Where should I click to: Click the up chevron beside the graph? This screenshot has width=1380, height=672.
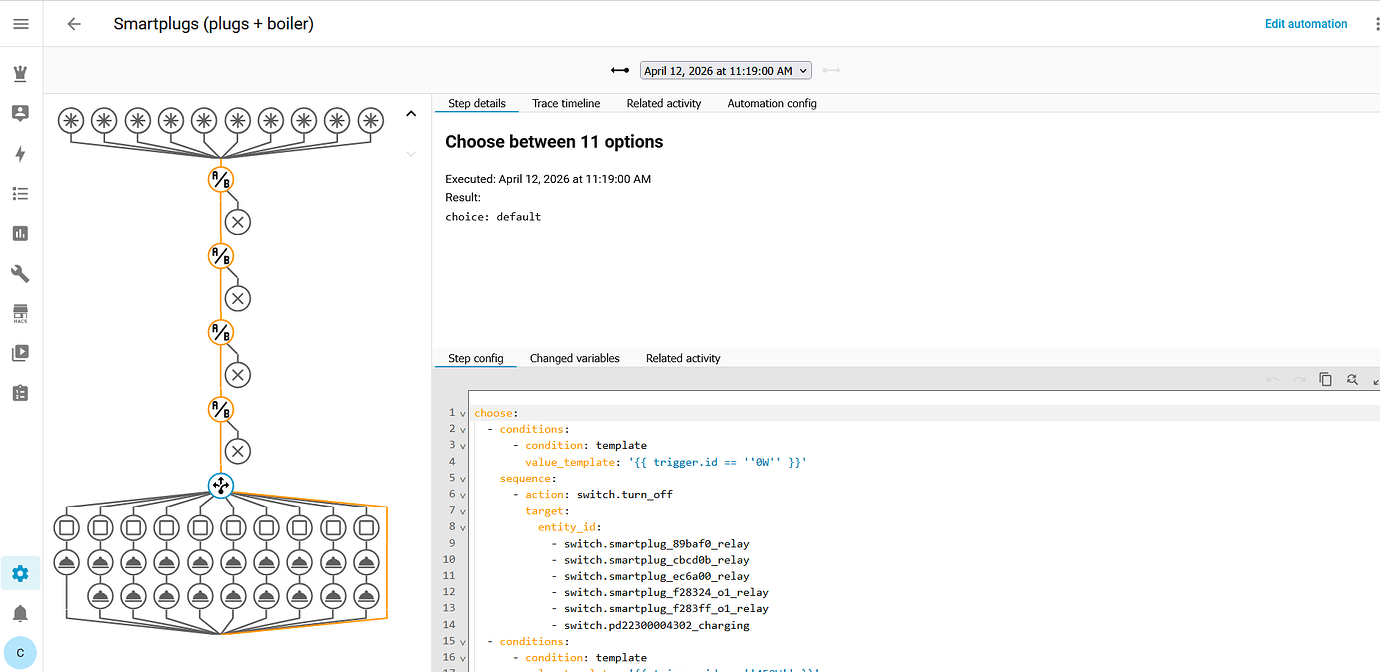[x=410, y=114]
